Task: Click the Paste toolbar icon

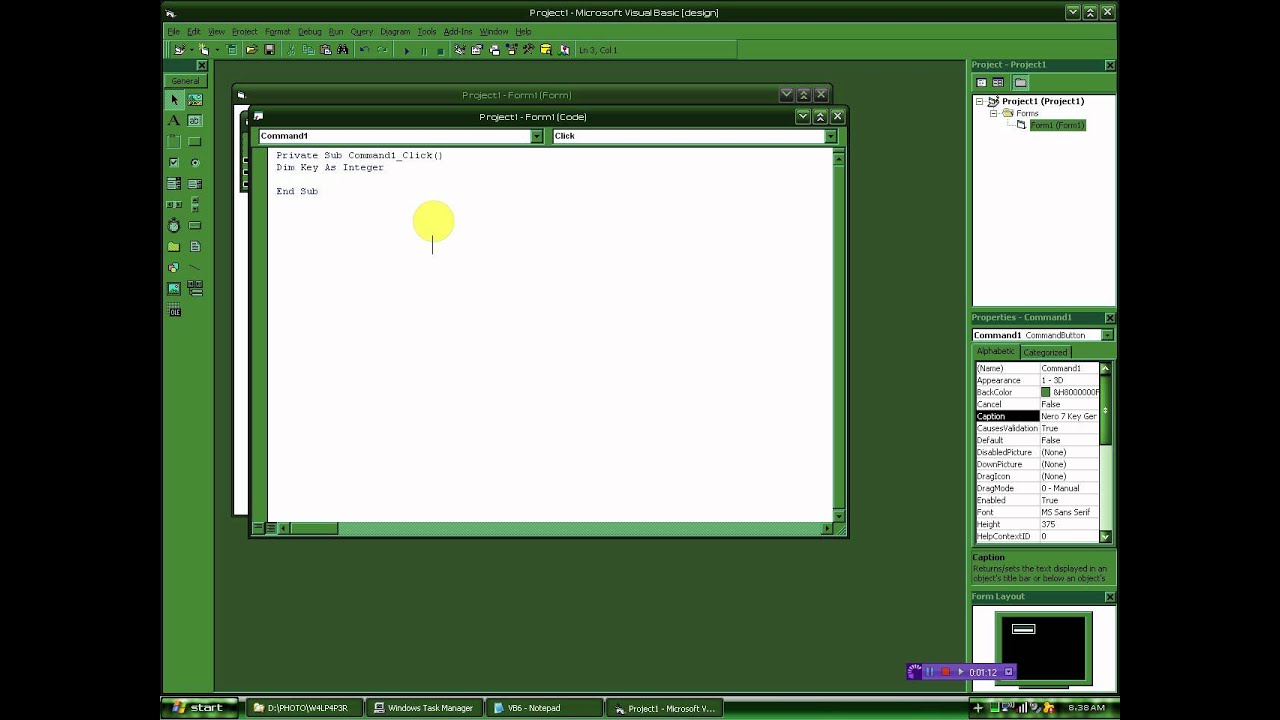Action: 326,50
